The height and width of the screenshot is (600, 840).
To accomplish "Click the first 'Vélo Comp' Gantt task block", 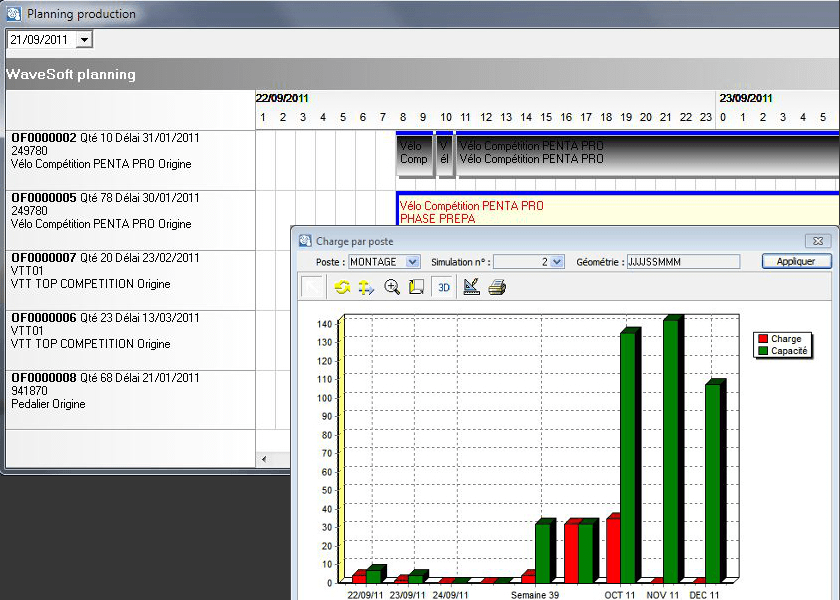I will coord(415,154).
